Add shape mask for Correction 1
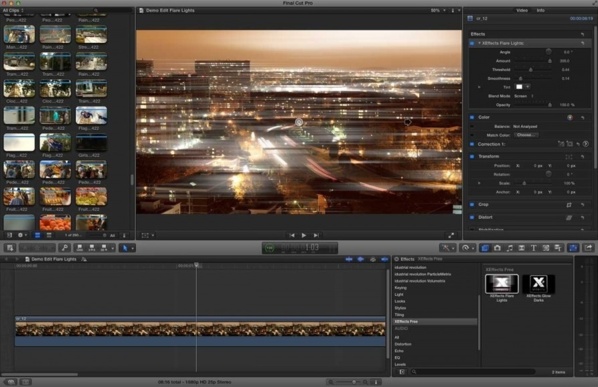This screenshot has height=387, width=598. pos(569,144)
